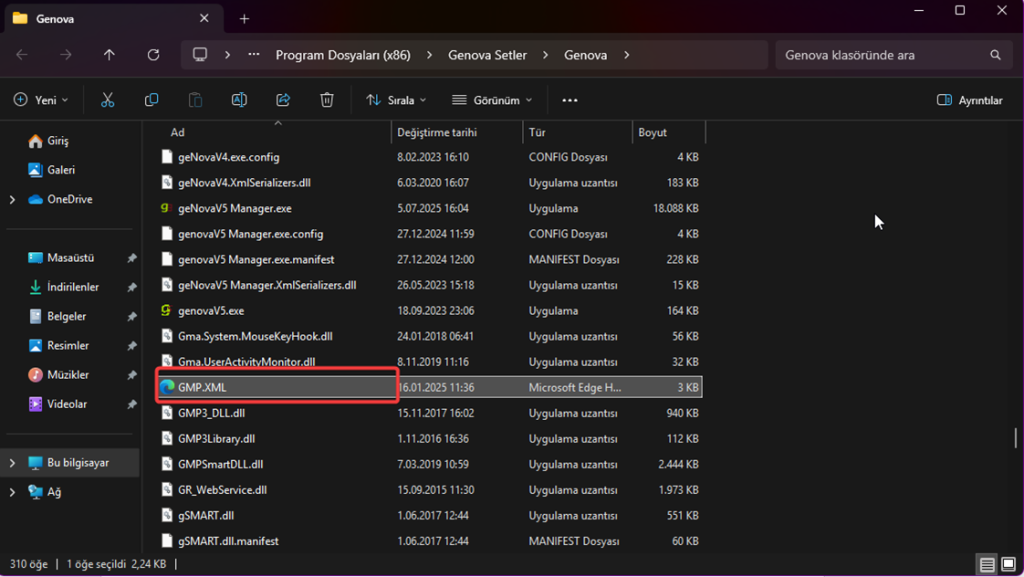Image resolution: width=1024 pixels, height=577 pixels.
Task: Select geNovaV5 Manager.exe application icon
Action: 167,208
